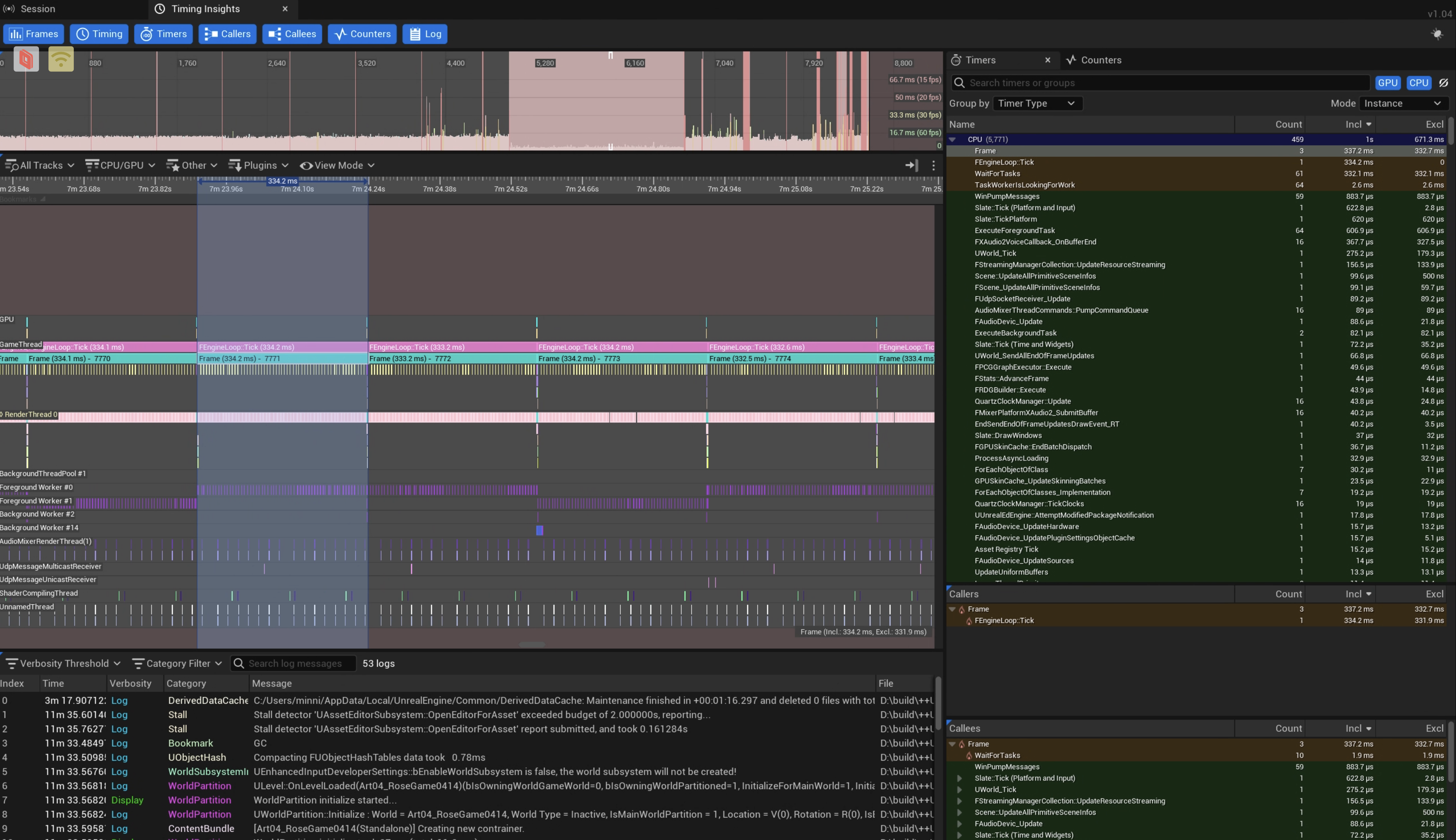Open the Mode Instance combo box
The width and height of the screenshot is (1456, 840).
click(1403, 103)
